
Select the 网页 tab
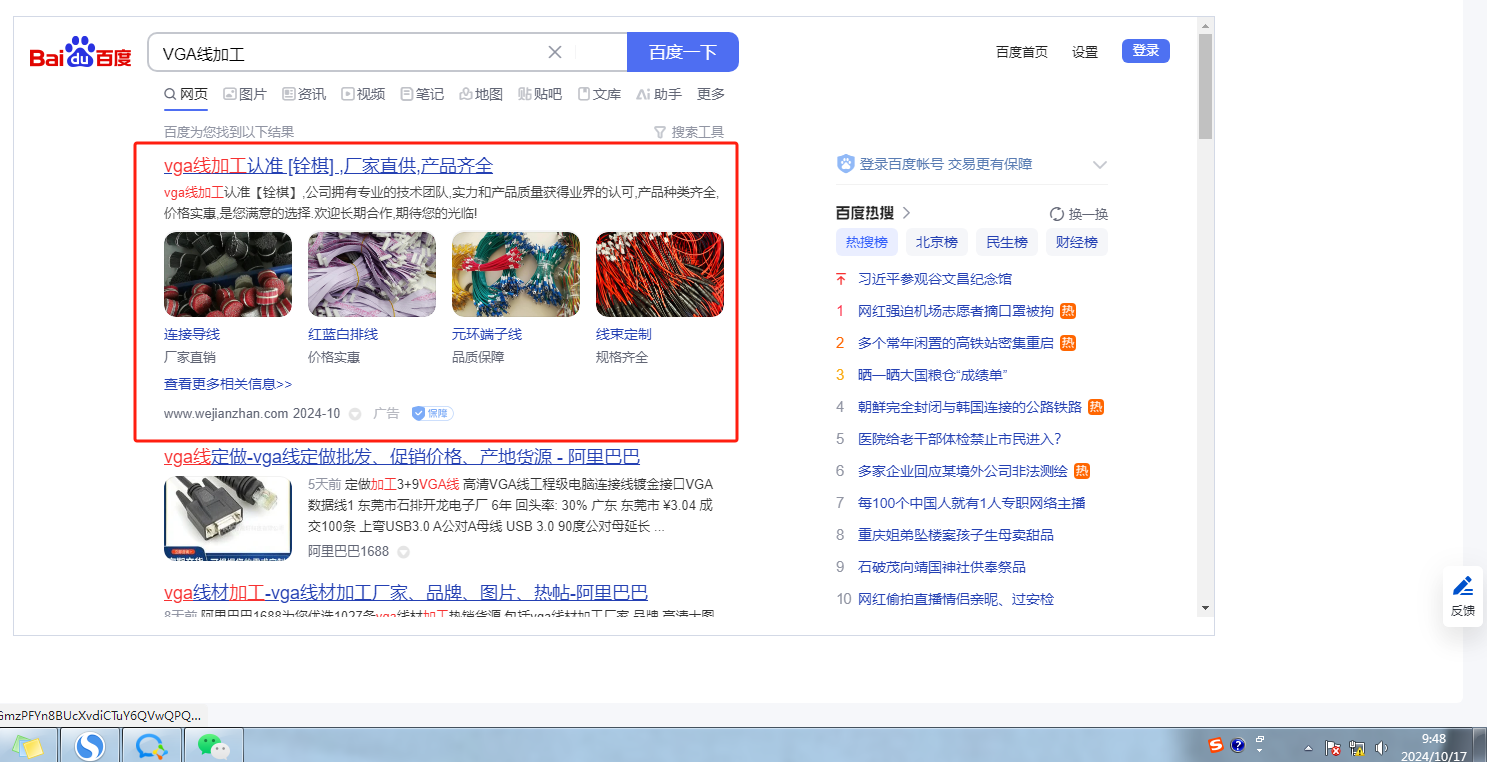(186, 94)
